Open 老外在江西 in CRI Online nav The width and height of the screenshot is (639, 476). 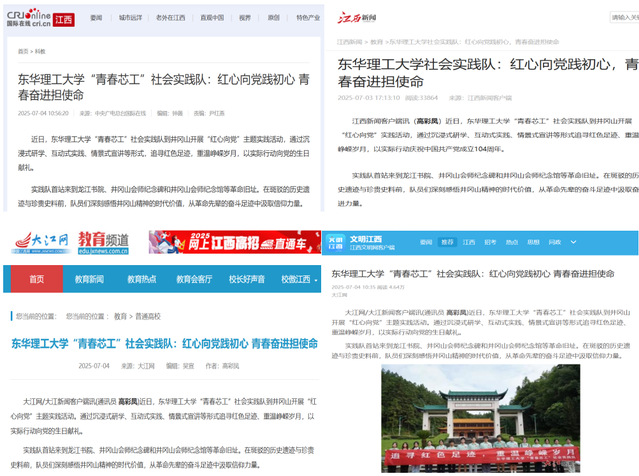pos(170,18)
